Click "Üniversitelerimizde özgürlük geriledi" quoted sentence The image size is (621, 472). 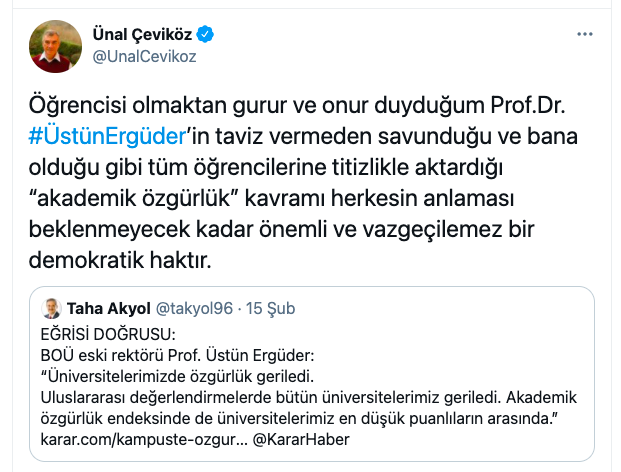(190, 374)
